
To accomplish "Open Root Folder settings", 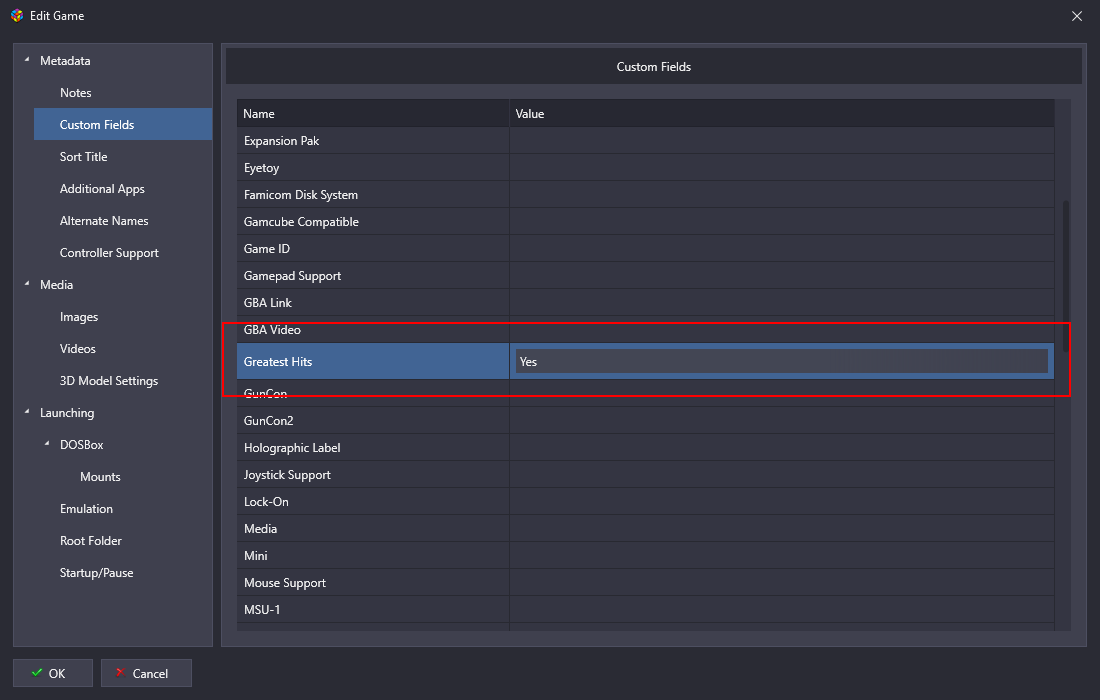I will point(90,541).
